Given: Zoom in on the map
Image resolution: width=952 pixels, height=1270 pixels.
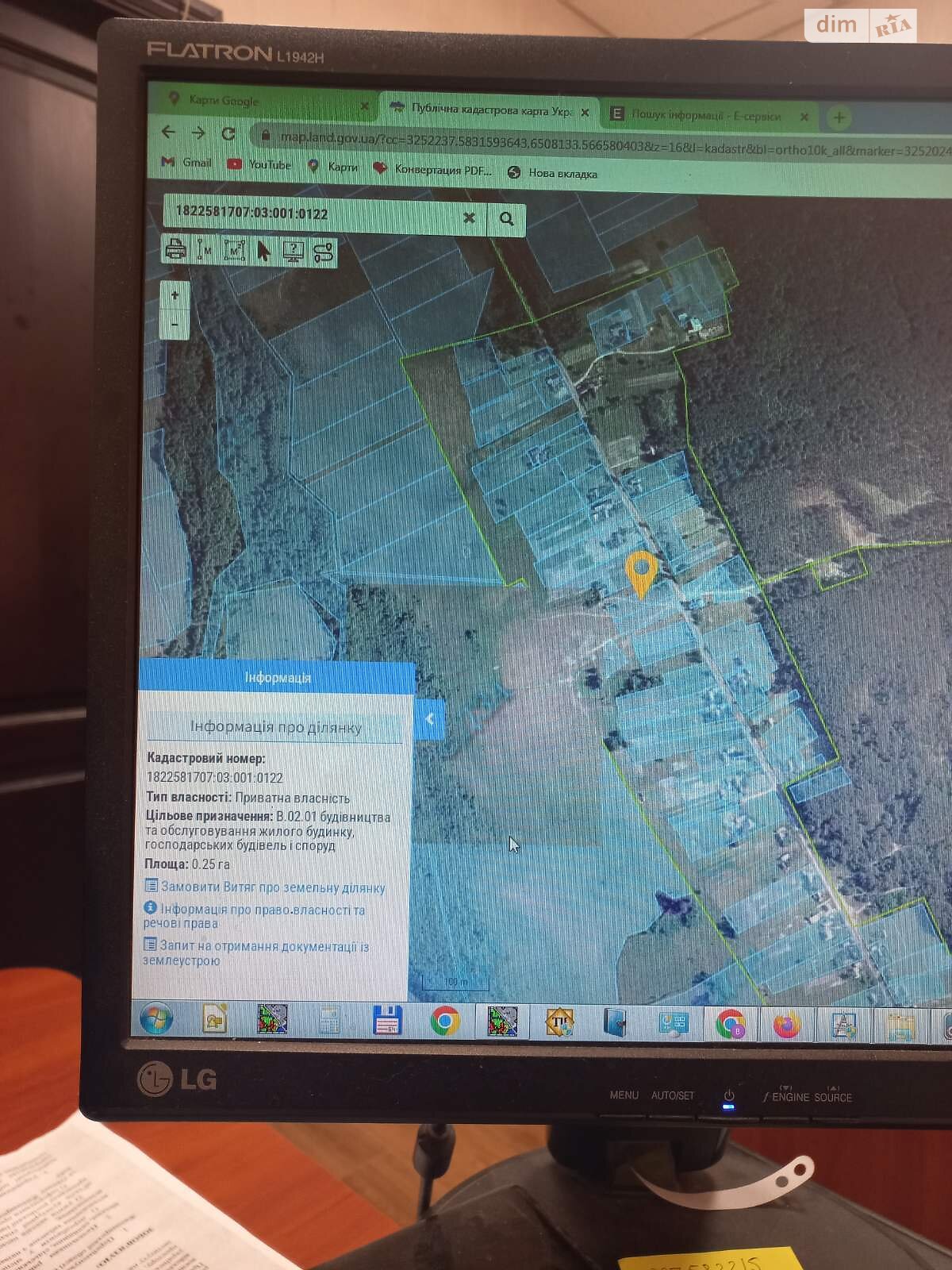Looking at the screenshot, I should pyautogui.click(x=175, y=296).
